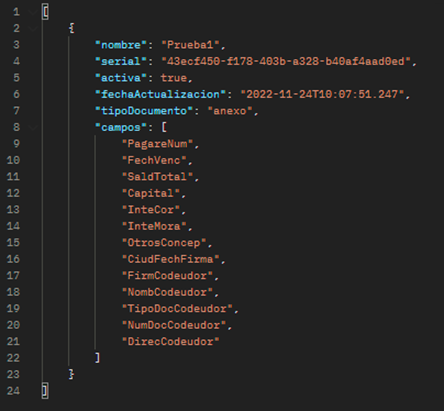Click the "Prueba1" value

[x=190, y=45]
